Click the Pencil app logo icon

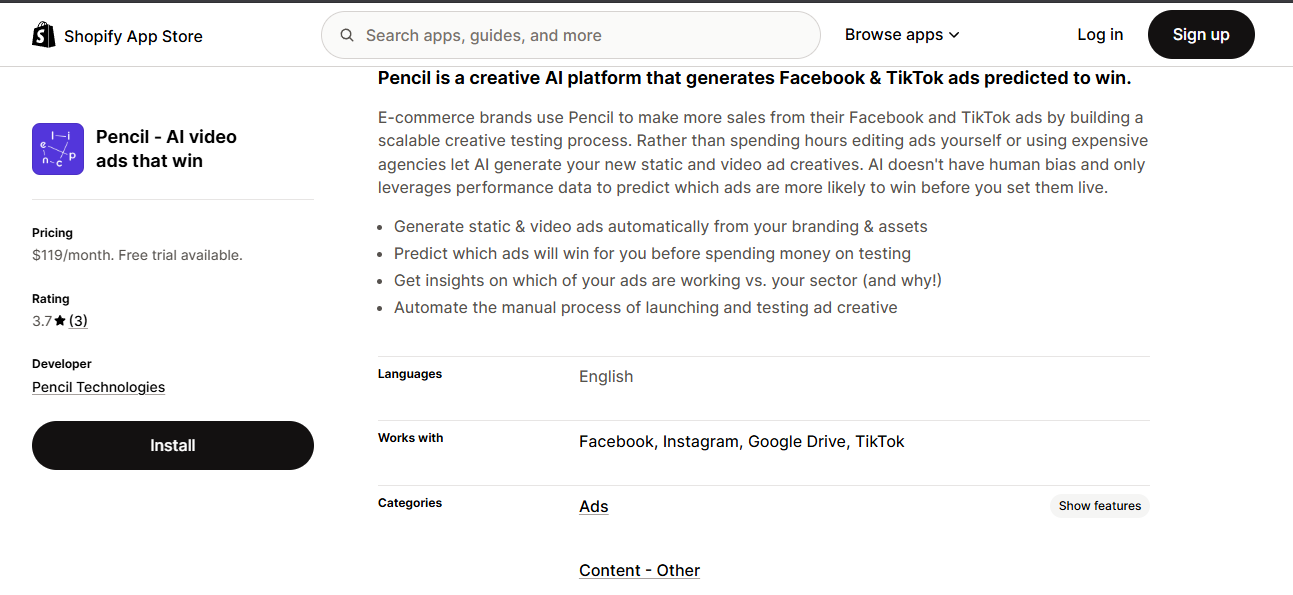tap(58, 149)
